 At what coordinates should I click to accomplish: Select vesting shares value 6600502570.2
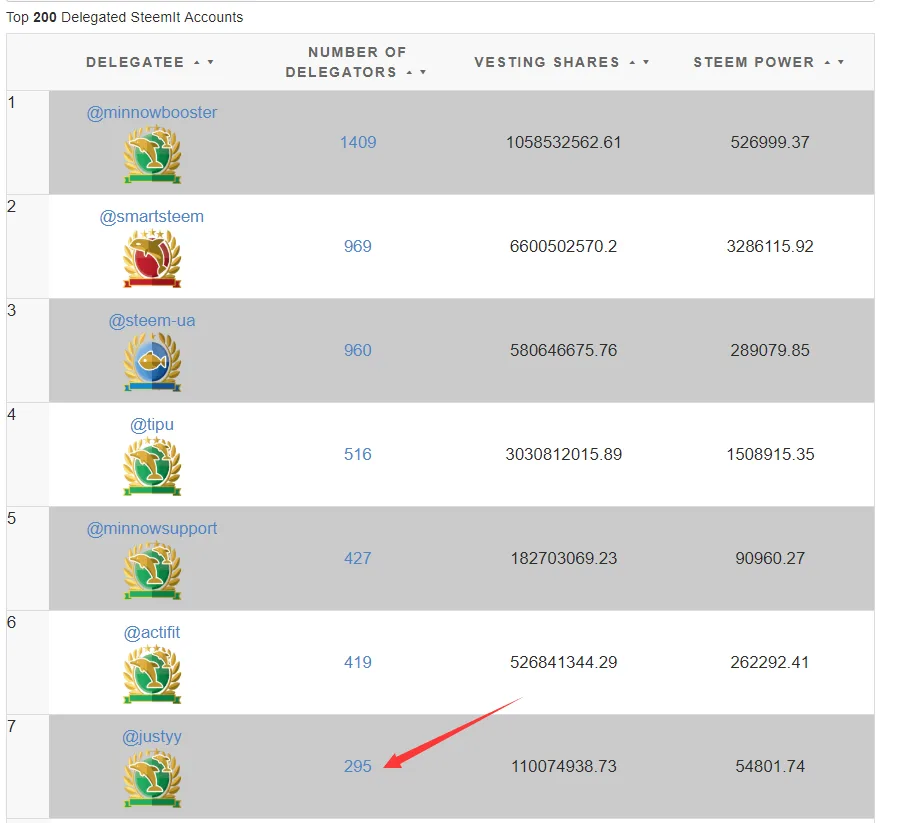coord(563,246)
